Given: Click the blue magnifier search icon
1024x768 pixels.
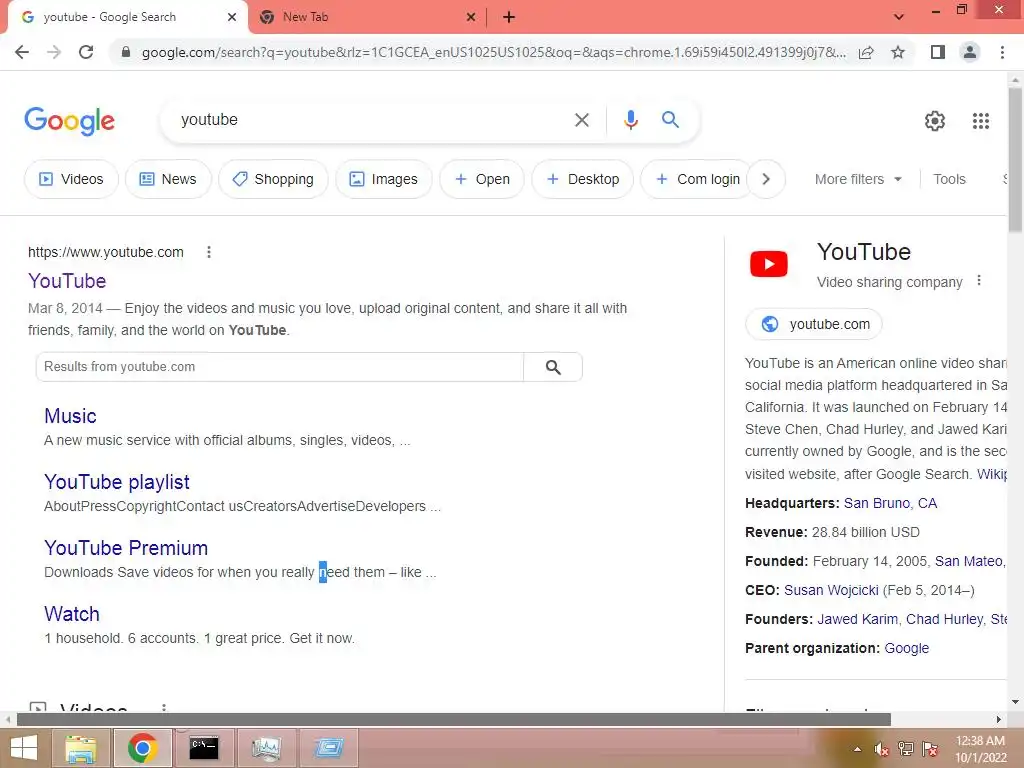Looking at the screenshot, I should coord(670,120).
